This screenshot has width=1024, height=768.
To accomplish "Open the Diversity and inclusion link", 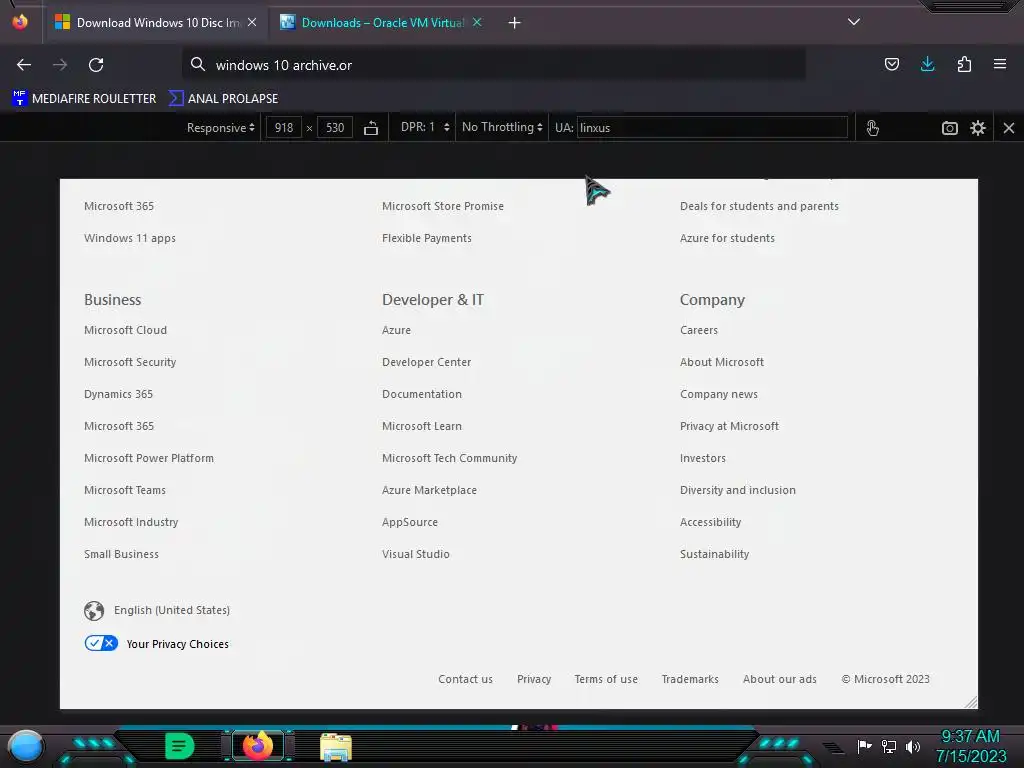I will coord(738,490).
